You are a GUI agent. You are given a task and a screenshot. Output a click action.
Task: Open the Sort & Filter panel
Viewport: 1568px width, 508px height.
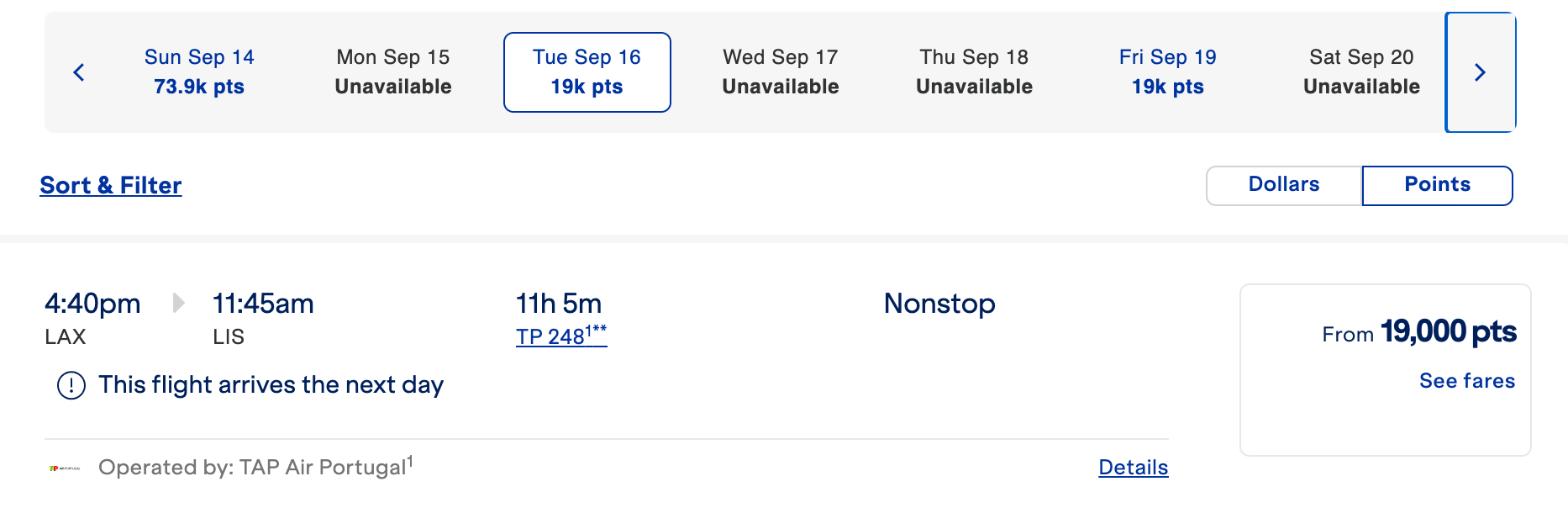110,185
